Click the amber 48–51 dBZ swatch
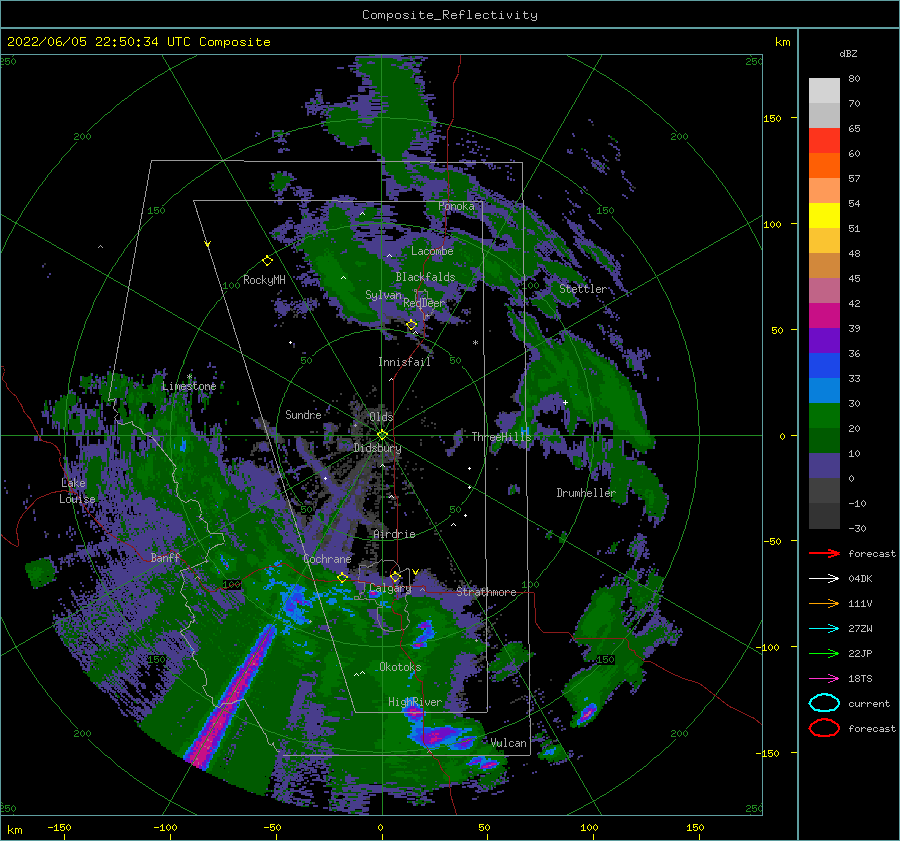This screenshot has height=841, width=900. (824, 241)
